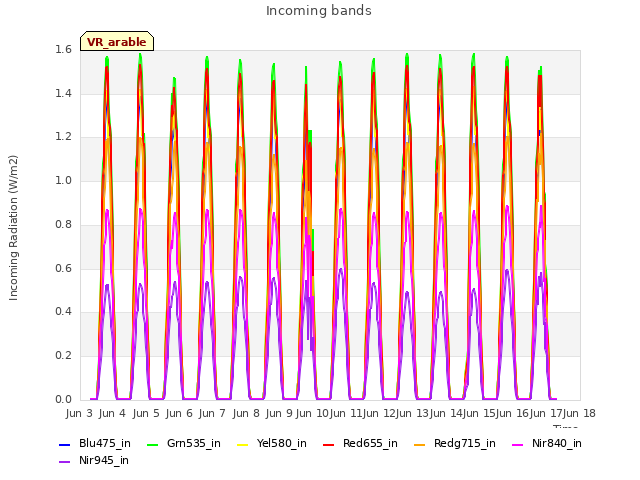Select the Blu475_in legend label

(x=105, y=444)
